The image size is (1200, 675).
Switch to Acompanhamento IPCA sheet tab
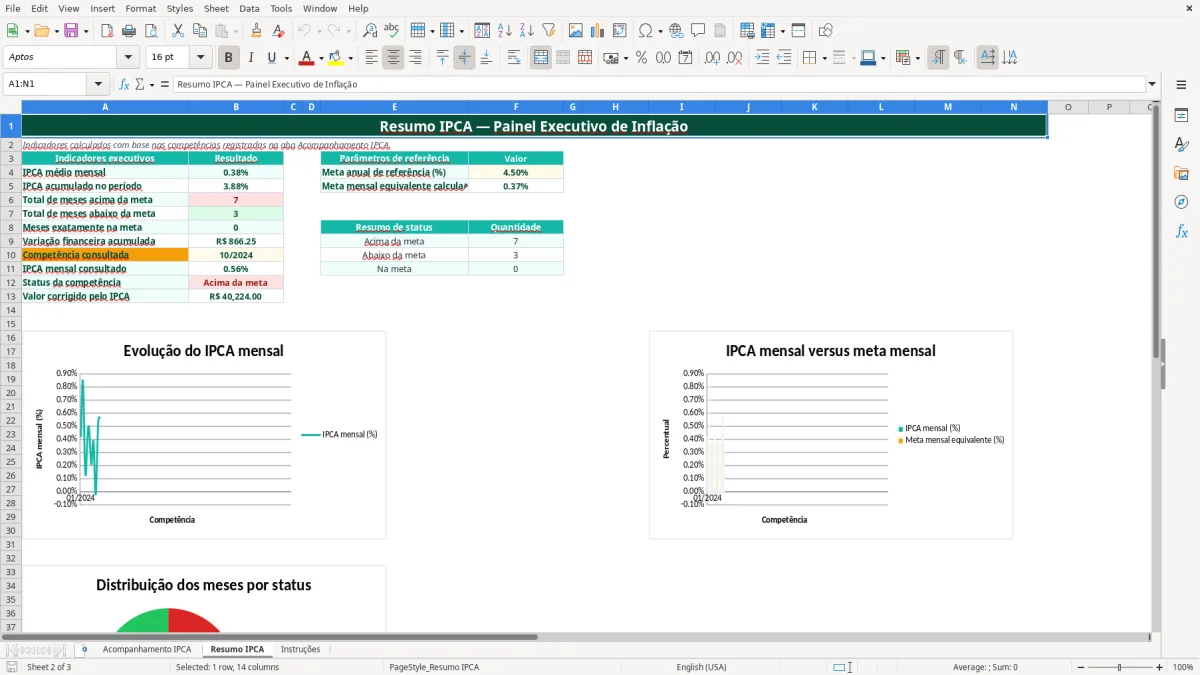[x=147, y=649]
